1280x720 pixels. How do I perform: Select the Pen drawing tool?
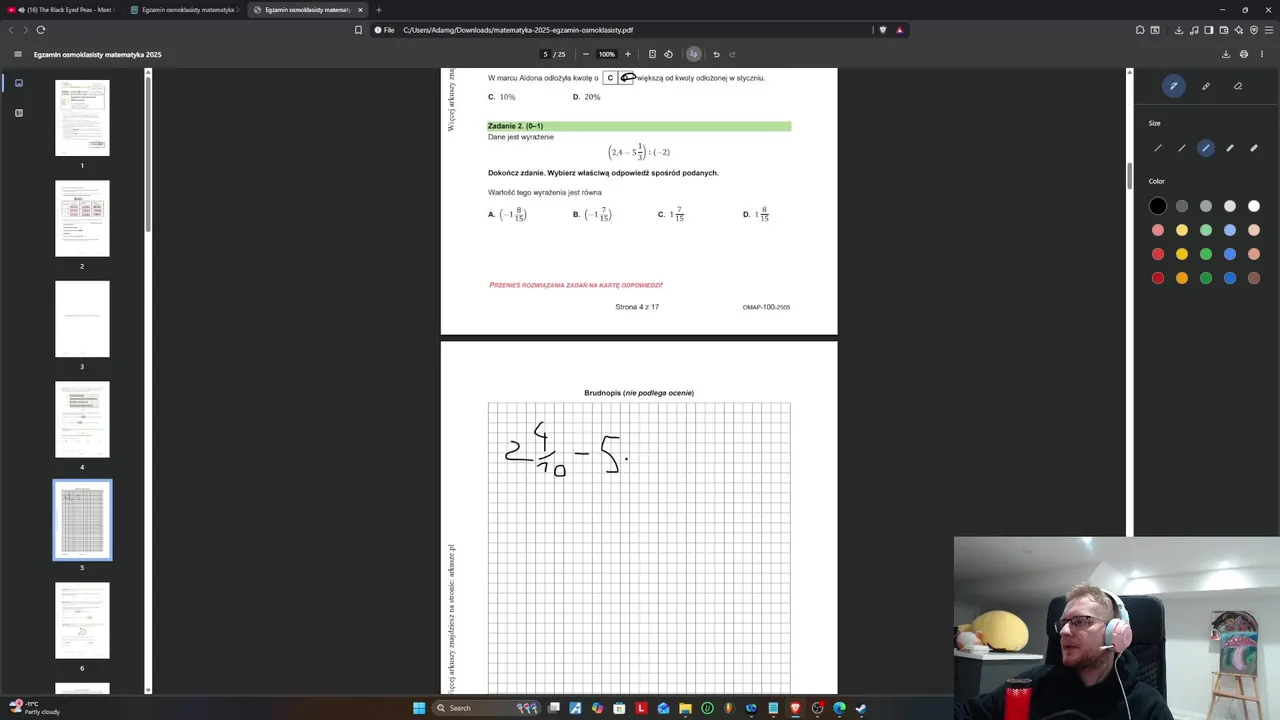tap(1174, 86)
